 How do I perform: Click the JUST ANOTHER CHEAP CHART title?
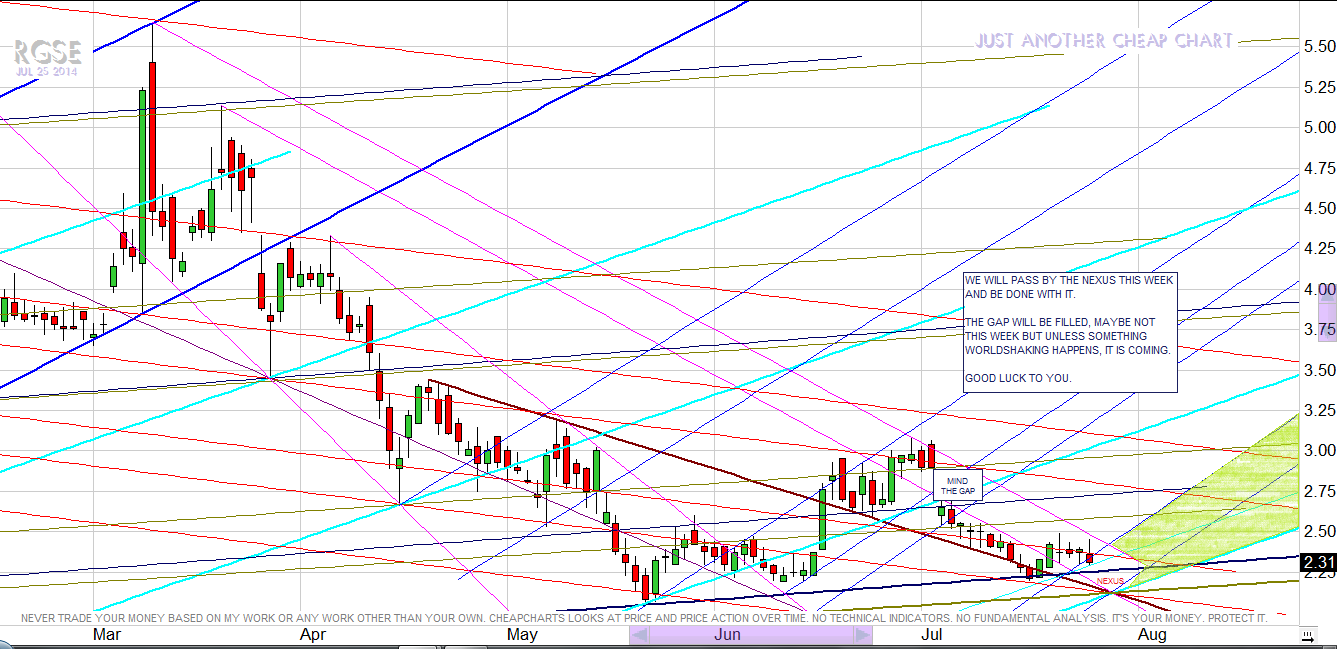click(x=1104, y=41)
